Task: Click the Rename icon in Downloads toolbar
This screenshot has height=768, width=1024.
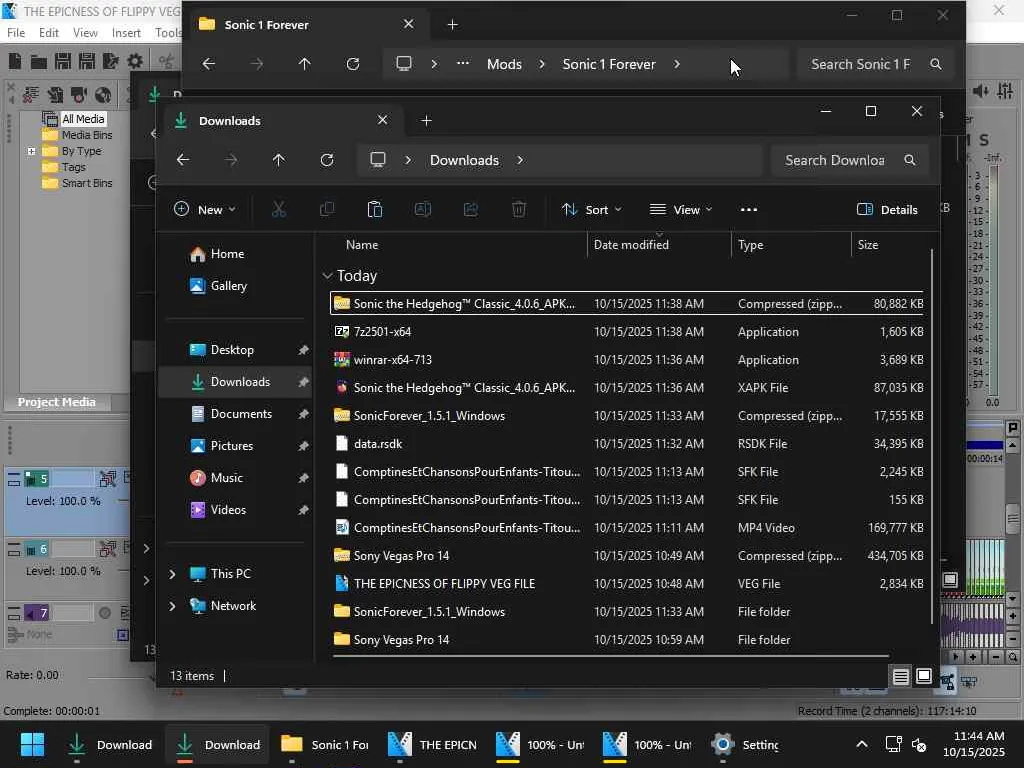Action: [423, 210]
